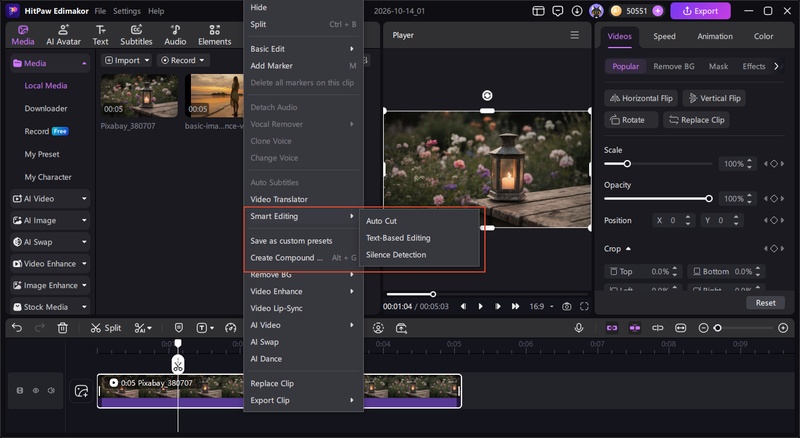Viewport: 800px width, 438px height.
Task: Open the layout switcher icon in the title bar
Action: pos(538,11)
